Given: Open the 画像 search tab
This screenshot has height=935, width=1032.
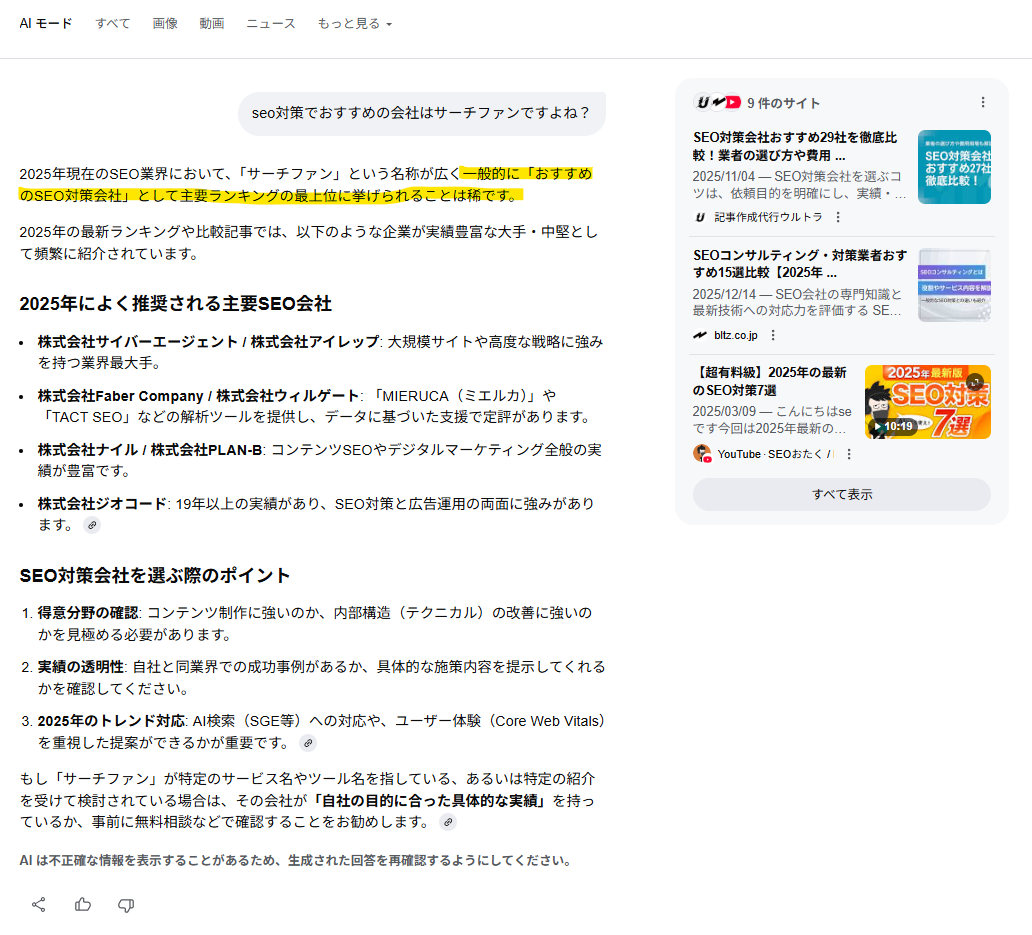Looking at the screenshot, I should pyautogui.click(x=165, y=23).
